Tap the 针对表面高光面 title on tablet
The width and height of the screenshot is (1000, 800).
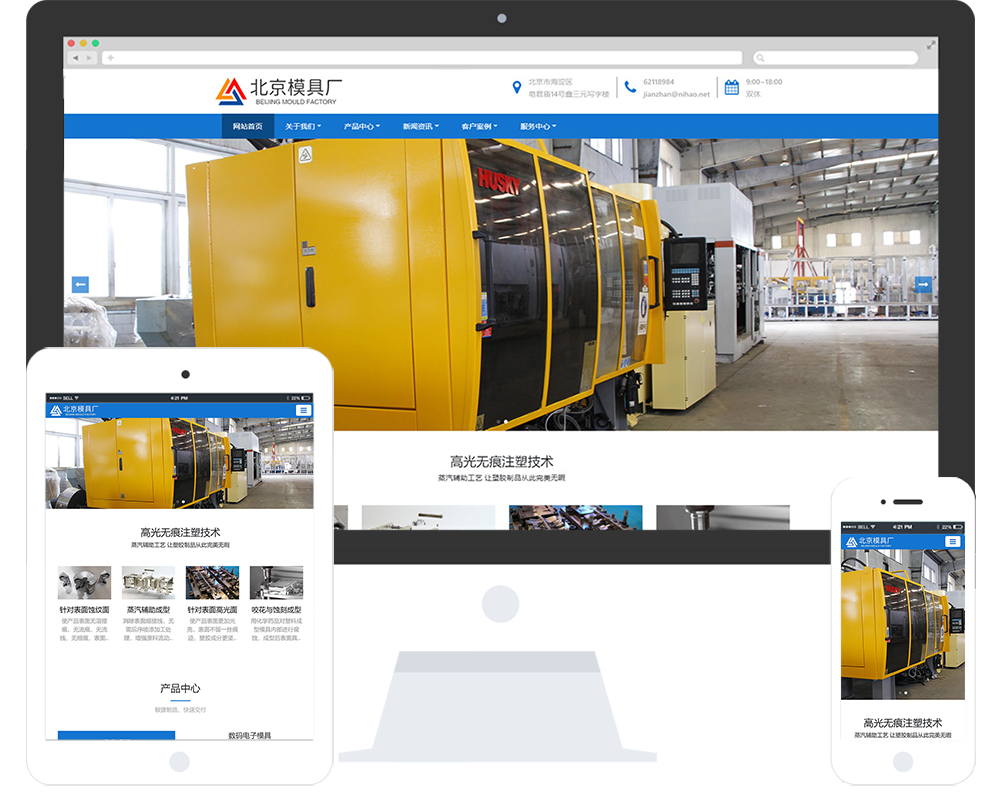coord(212,610)
